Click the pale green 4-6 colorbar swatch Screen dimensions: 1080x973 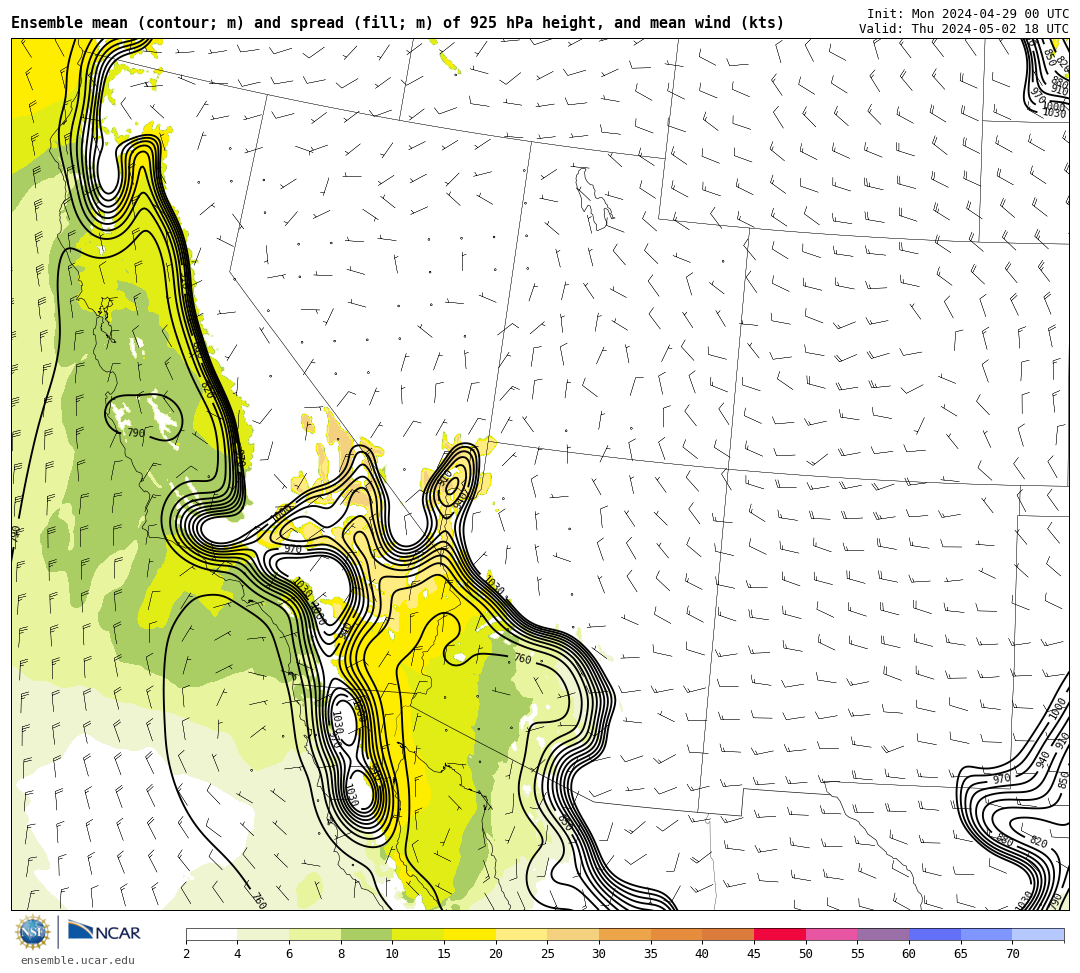[263, 934]
